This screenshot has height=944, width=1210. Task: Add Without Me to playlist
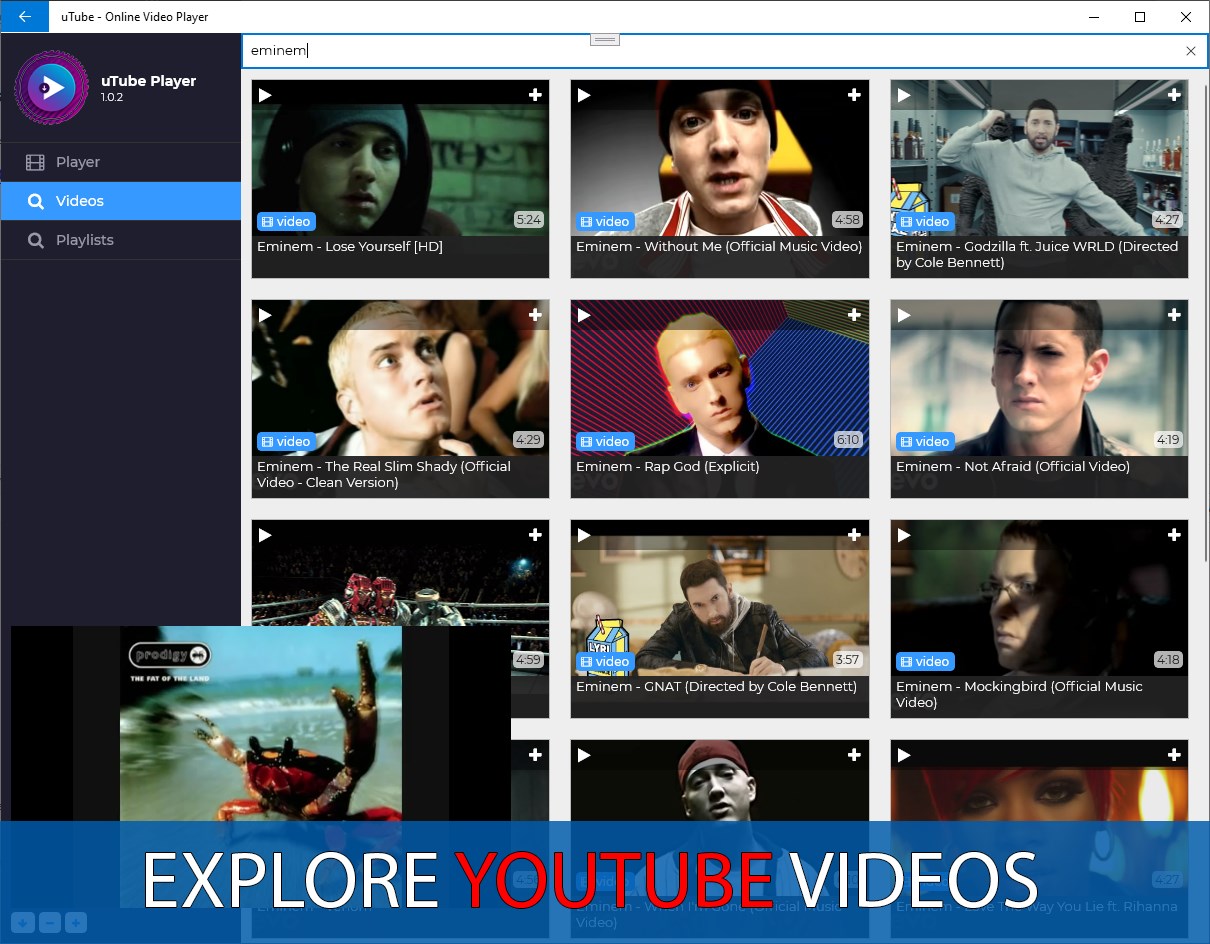(854, 95)
